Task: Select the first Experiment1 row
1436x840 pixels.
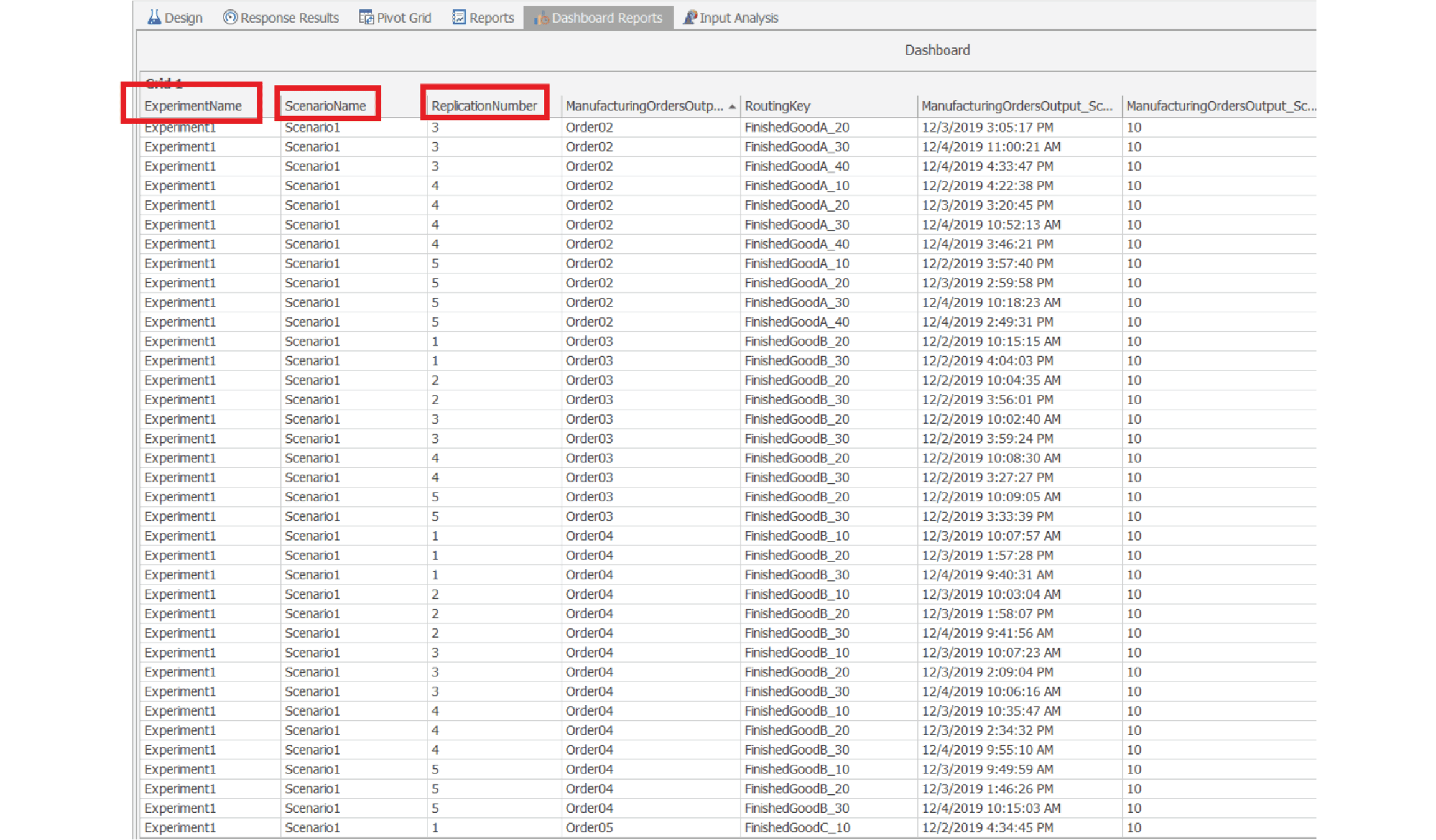Action: pyautogui.click(x=180, y=127)
